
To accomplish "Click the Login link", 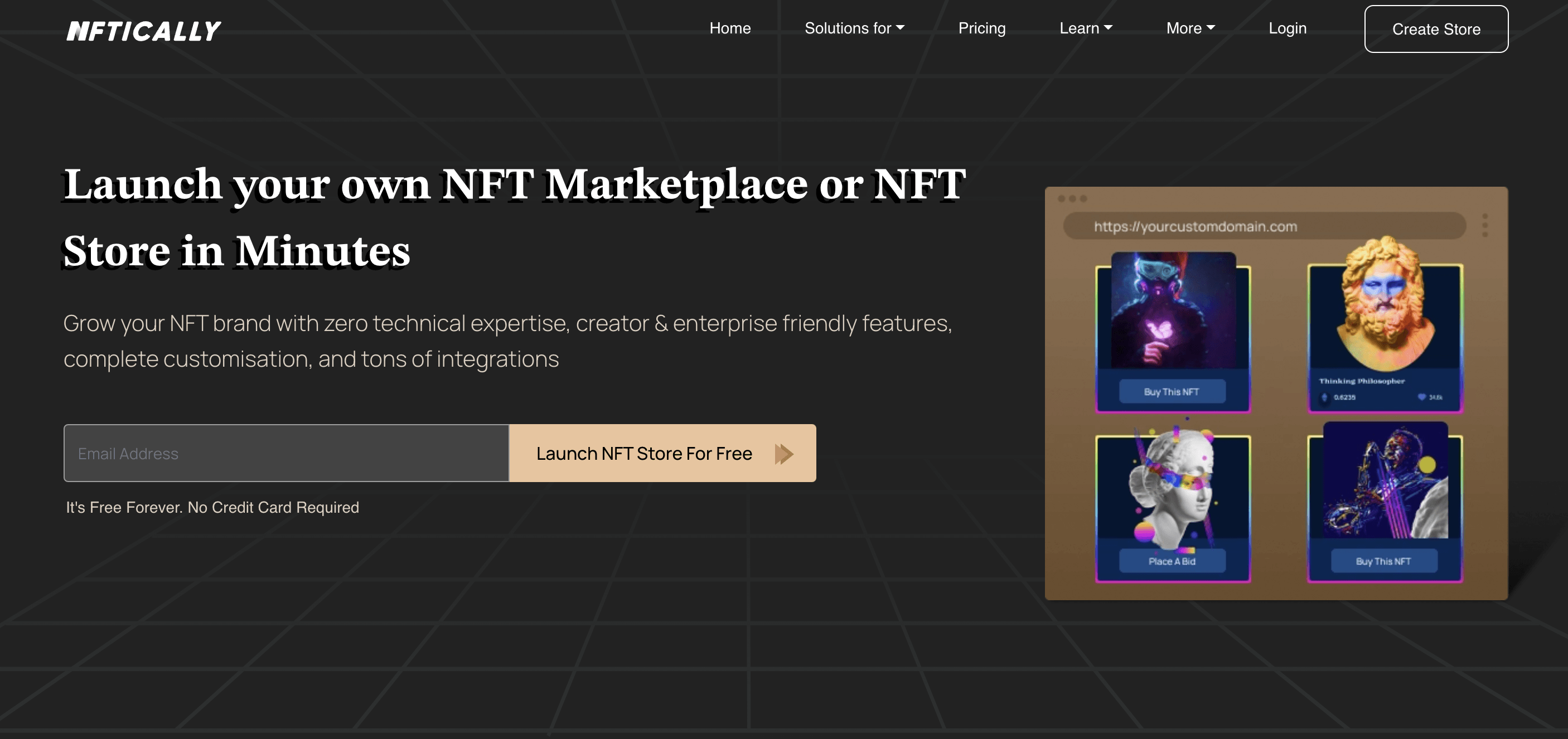I will click(1287, 28).
